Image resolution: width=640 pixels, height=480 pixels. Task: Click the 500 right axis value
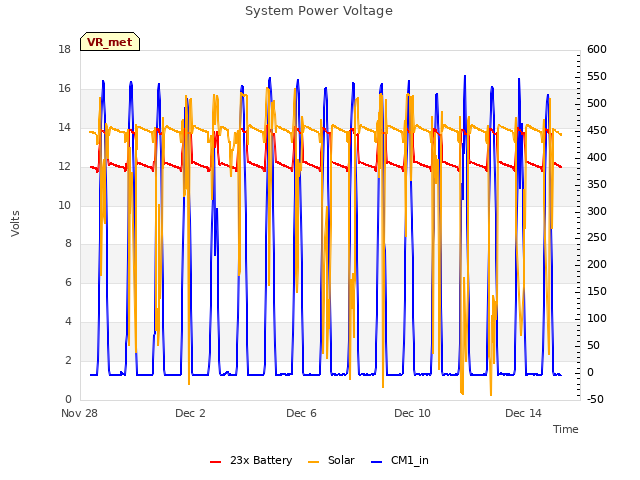click(597, 103)
